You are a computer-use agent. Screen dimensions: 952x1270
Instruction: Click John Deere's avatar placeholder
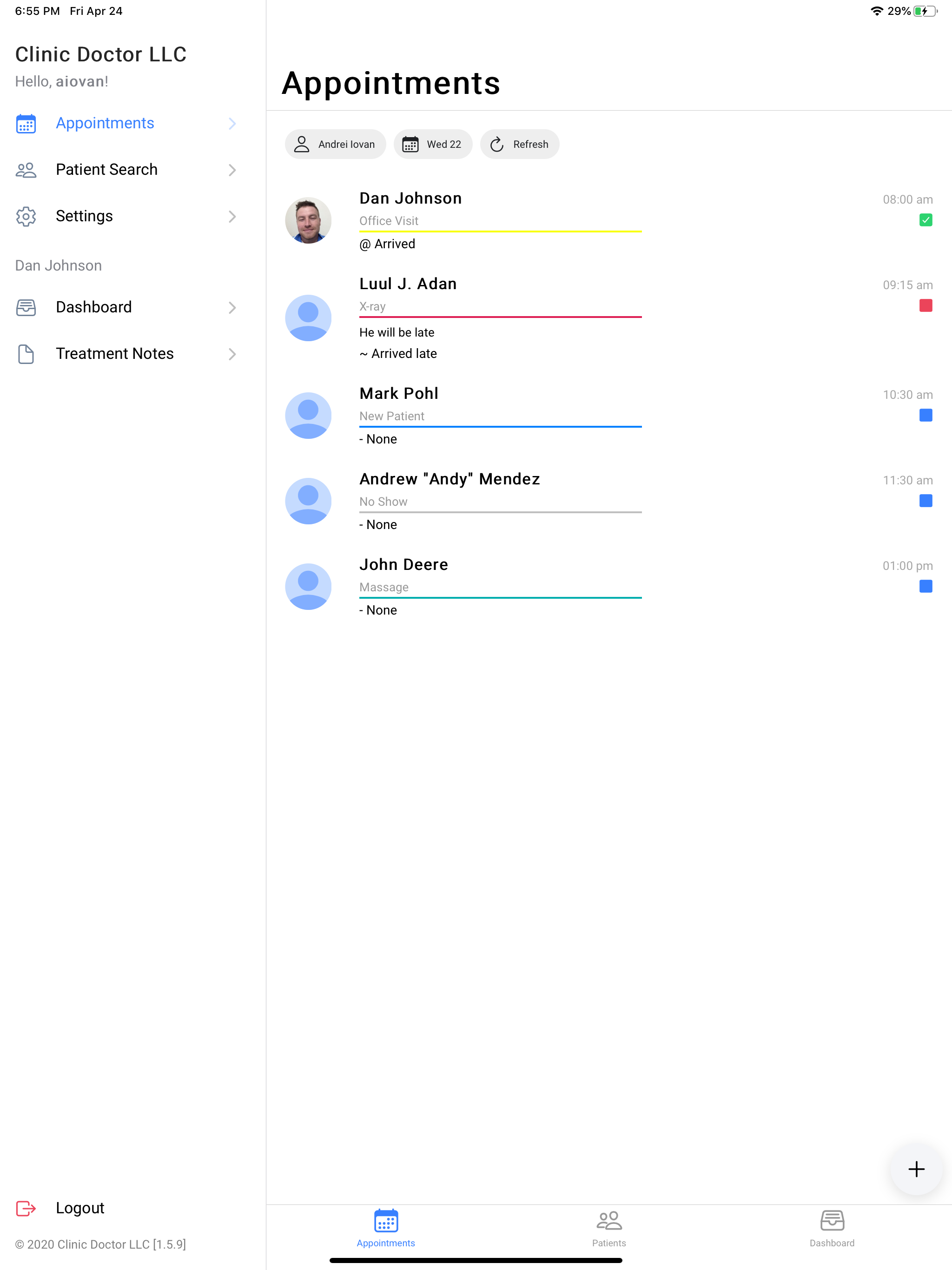coord(308,587)
